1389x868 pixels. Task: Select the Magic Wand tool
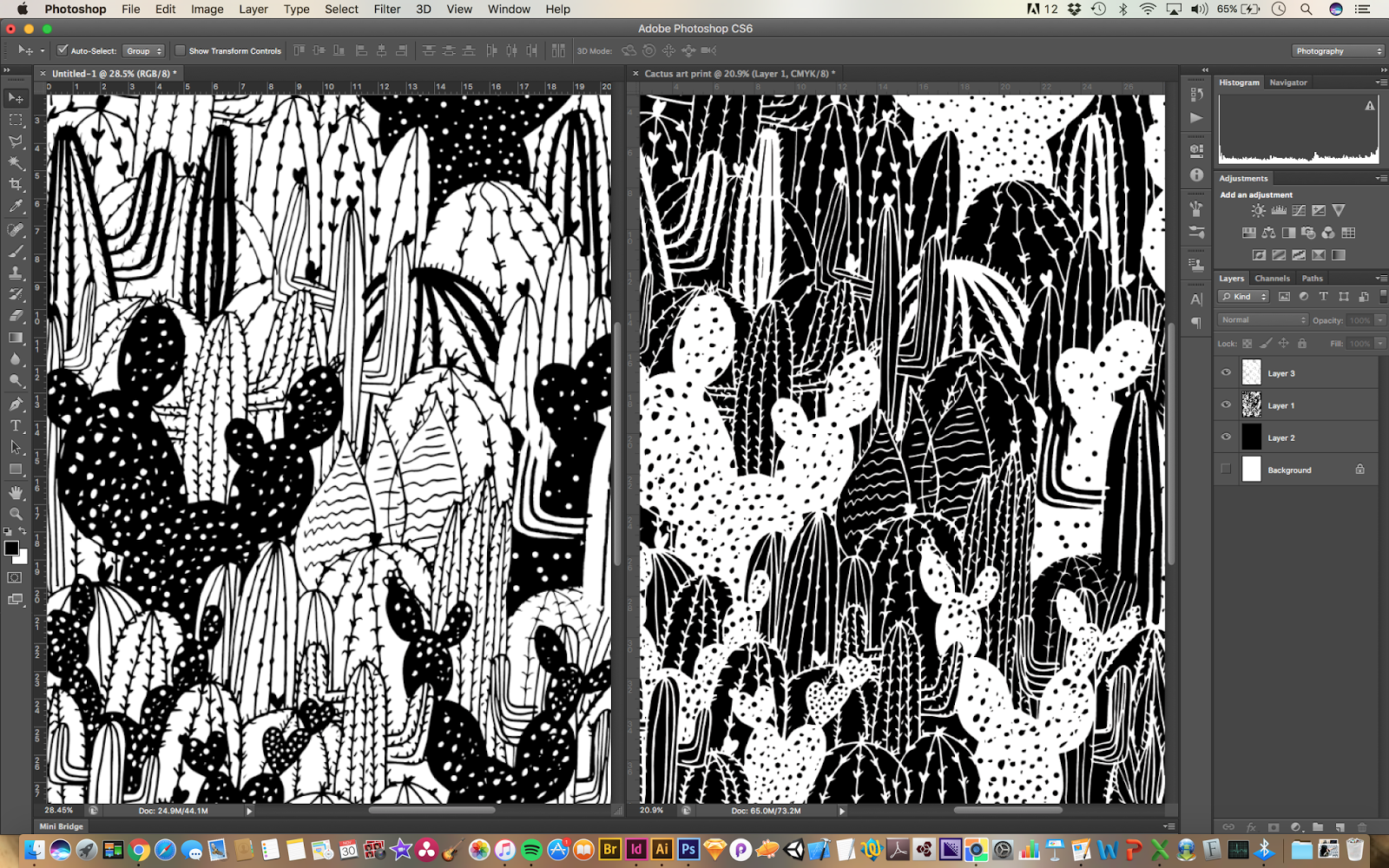tap(16, 163)
